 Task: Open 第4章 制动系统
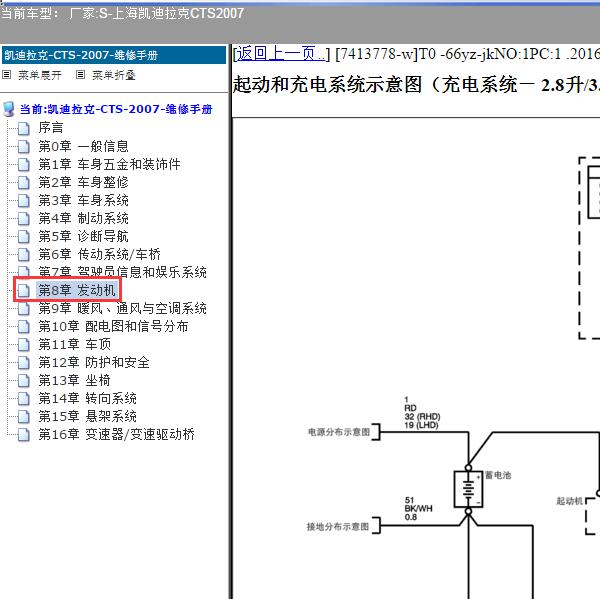(83, 218)
